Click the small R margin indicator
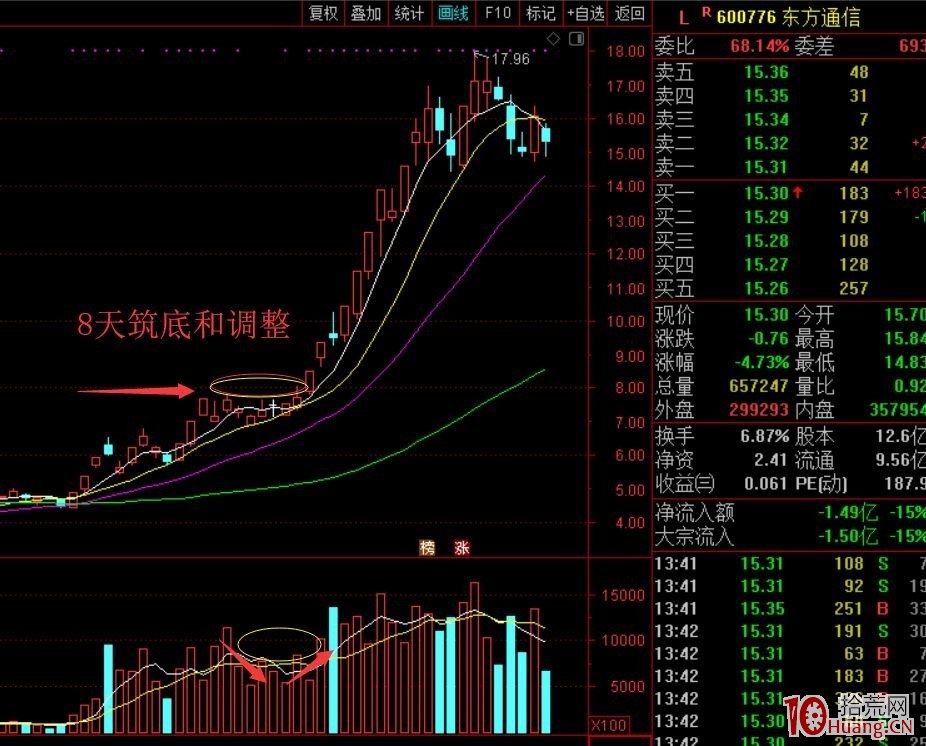 coord(706,11)
